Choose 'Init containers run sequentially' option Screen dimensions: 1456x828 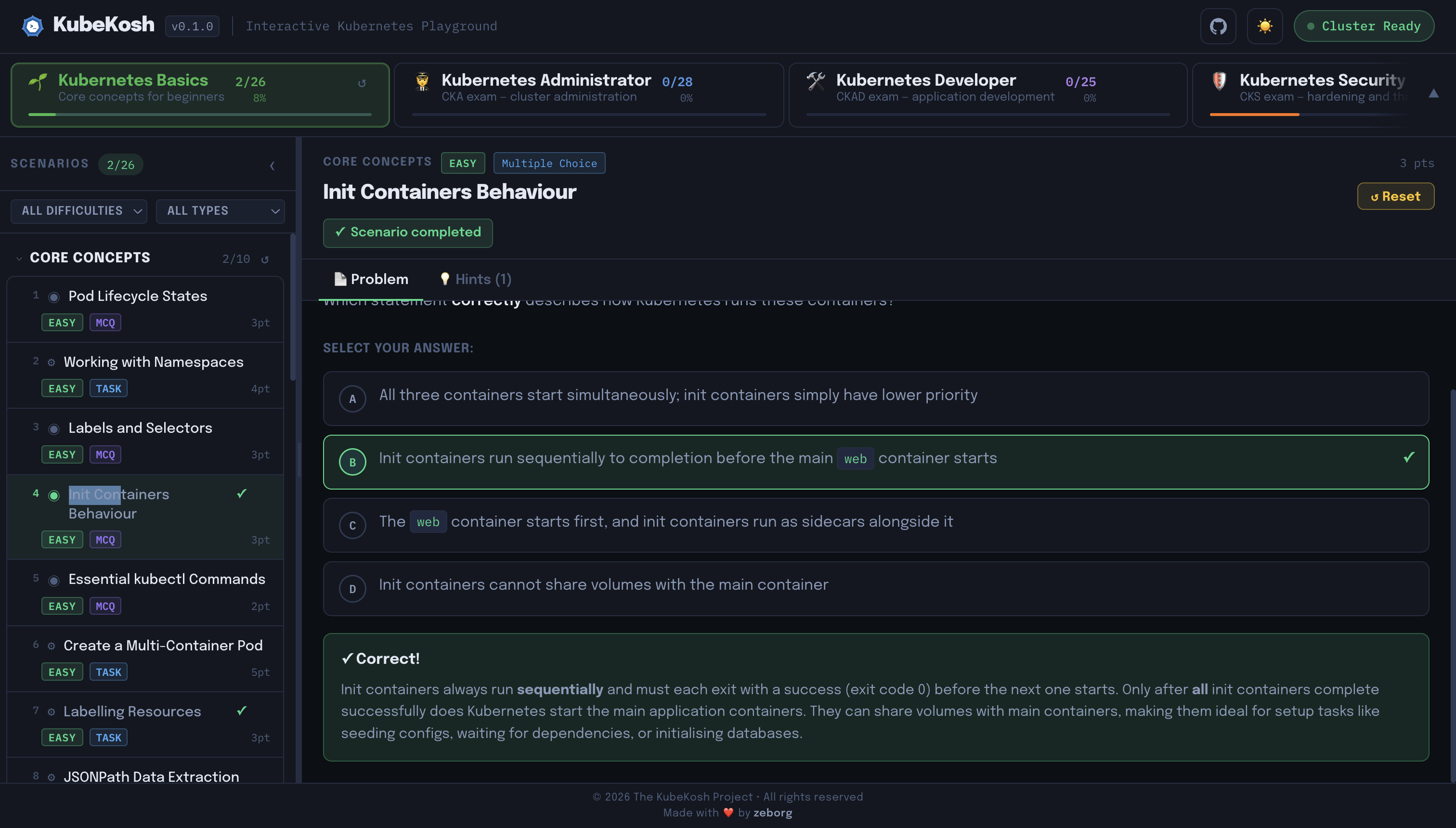[876, 462]
